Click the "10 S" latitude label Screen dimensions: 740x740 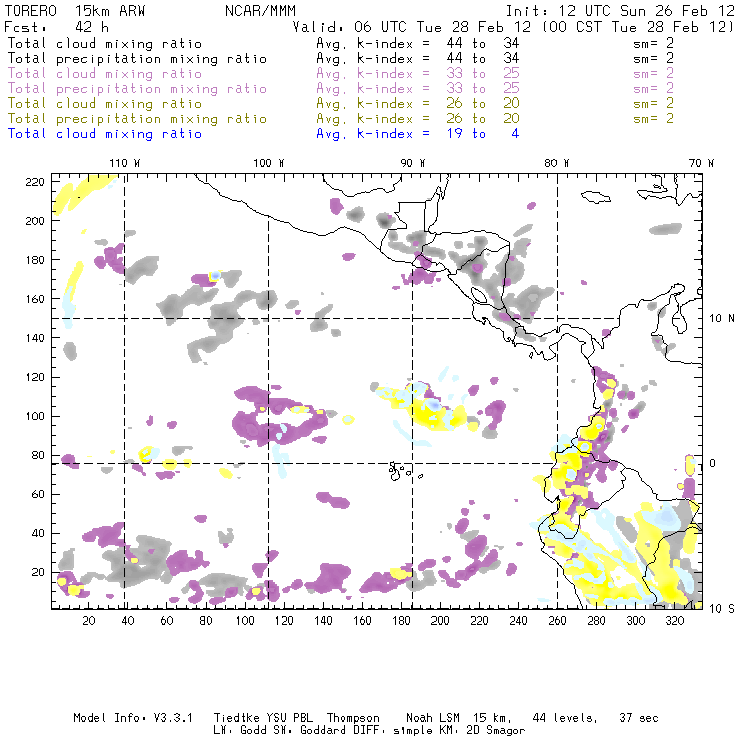(x=722, y=609)
